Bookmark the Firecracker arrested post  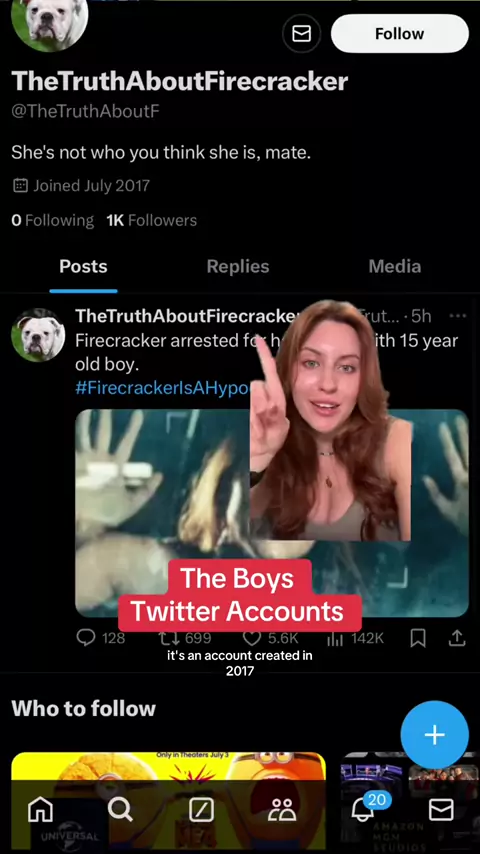[x=418, y=638]
